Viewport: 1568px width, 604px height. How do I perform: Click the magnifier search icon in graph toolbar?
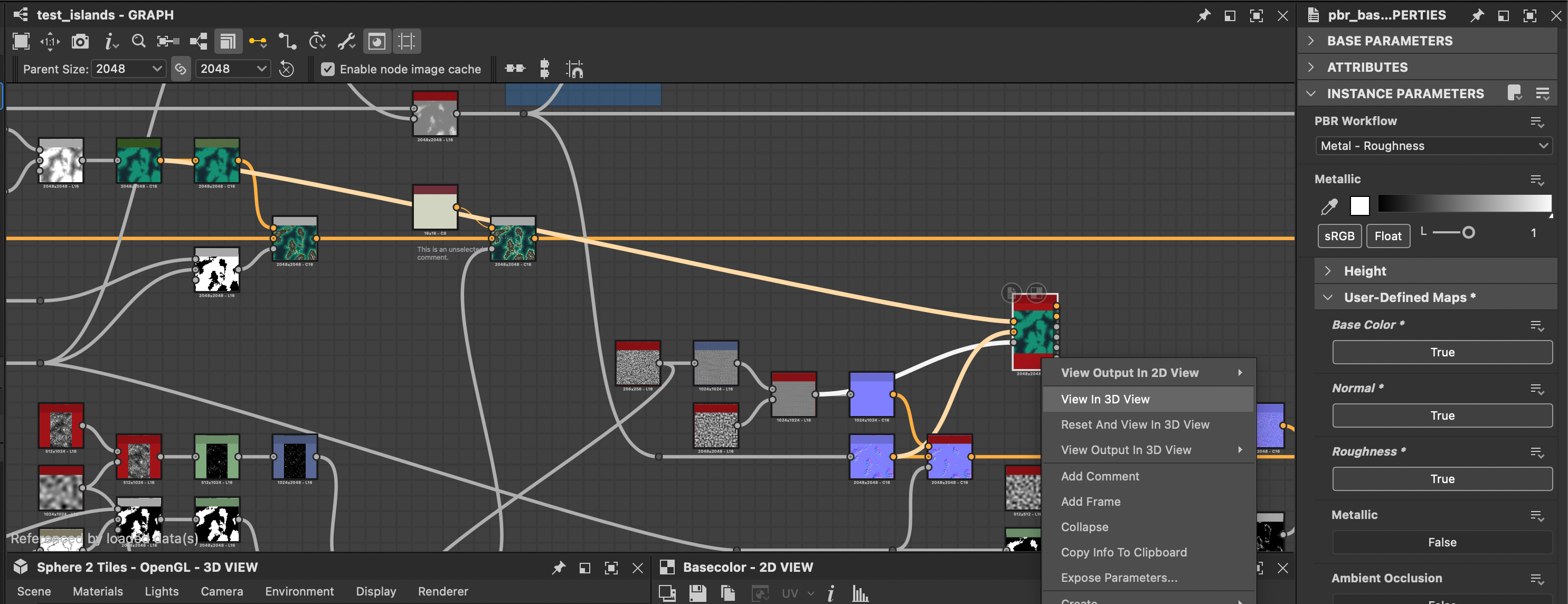(138, 41)
